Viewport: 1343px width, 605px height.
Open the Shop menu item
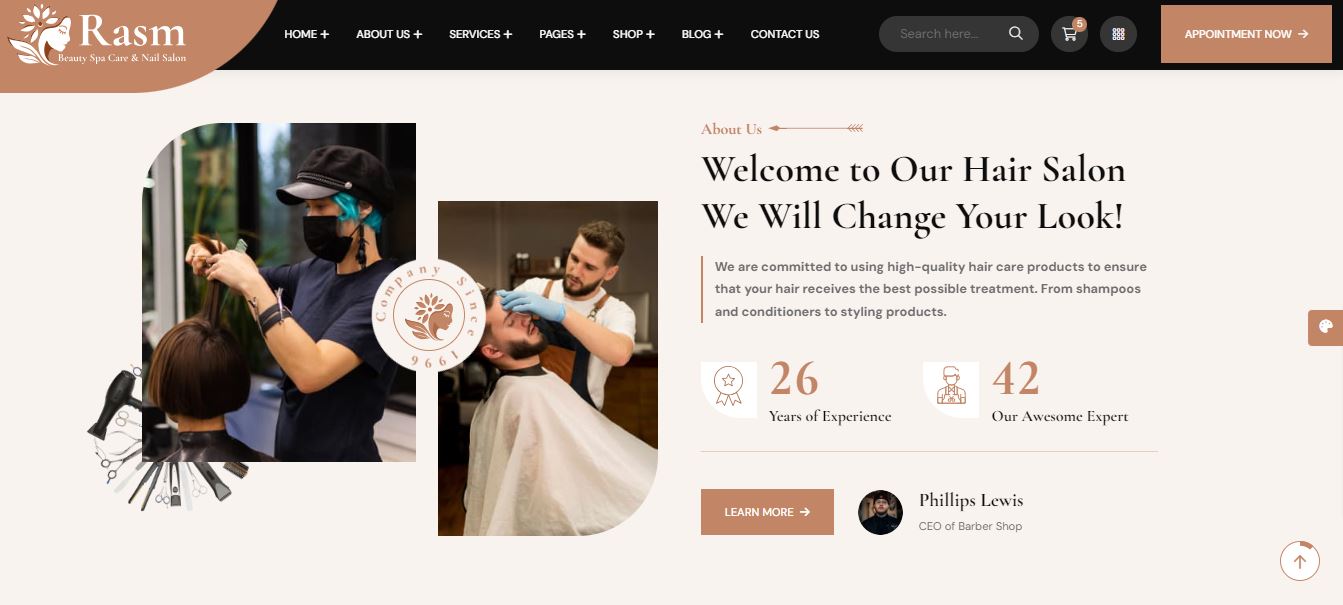(634, 34)
